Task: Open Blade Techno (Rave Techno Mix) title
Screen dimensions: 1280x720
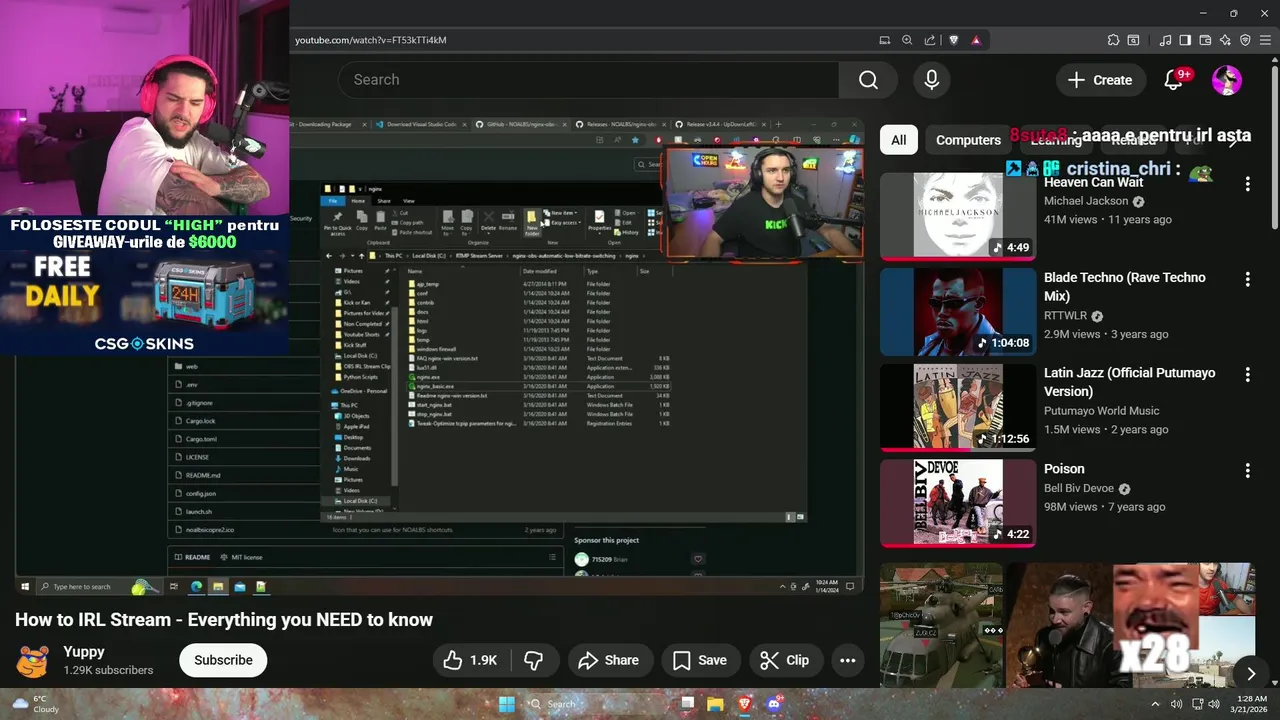Action: [x=1125, y=286]
